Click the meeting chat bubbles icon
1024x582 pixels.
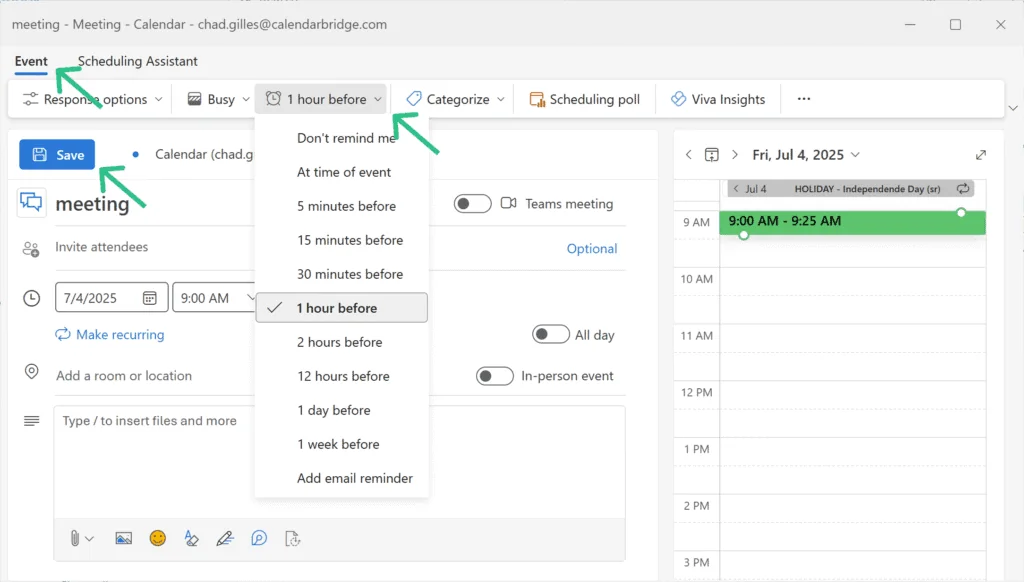pos(31,202)
